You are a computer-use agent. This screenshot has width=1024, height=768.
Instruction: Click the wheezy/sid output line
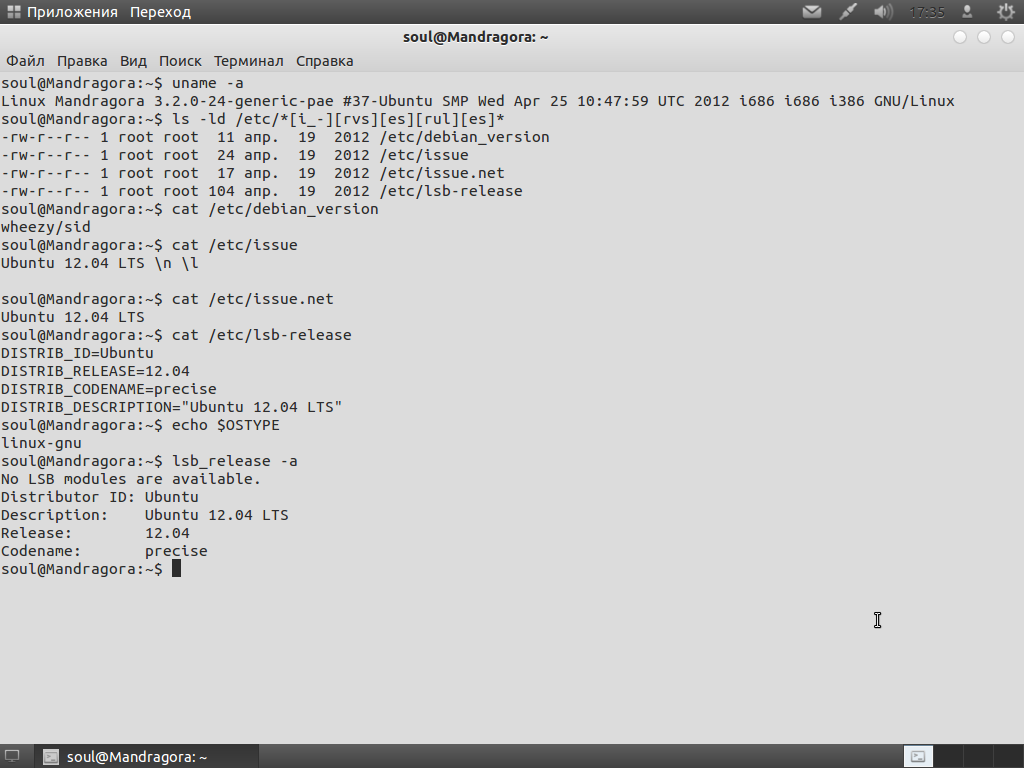tap(46, 227)
